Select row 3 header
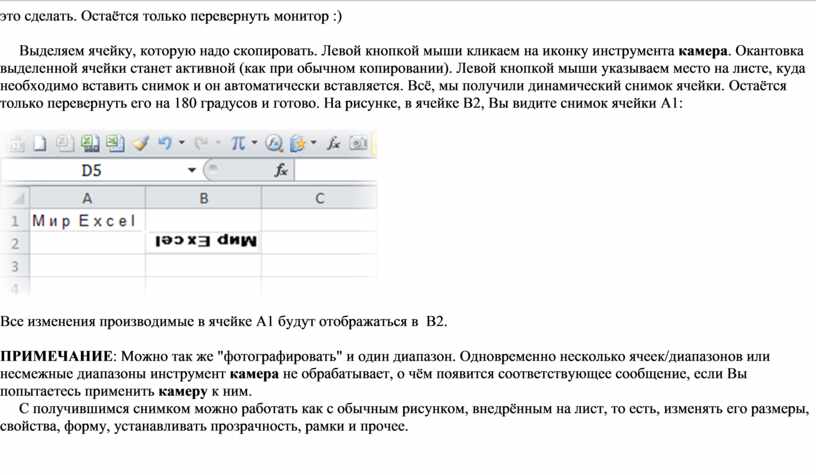 (x=15, y=266)
